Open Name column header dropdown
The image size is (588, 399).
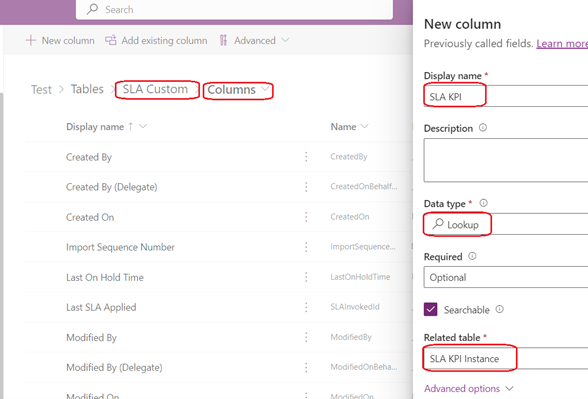(364, 126)
